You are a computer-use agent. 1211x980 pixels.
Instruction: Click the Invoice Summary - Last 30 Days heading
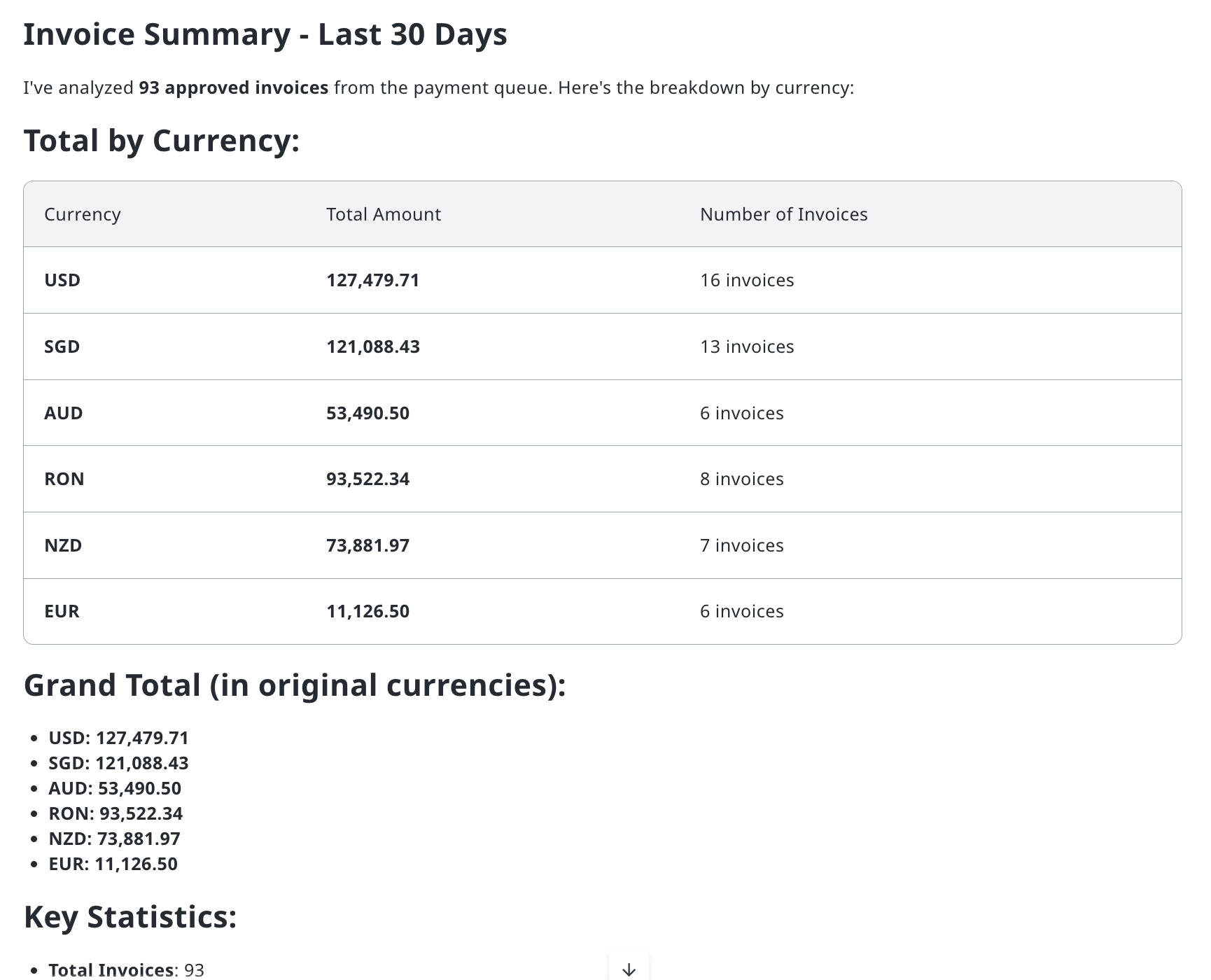pos(265,34)
